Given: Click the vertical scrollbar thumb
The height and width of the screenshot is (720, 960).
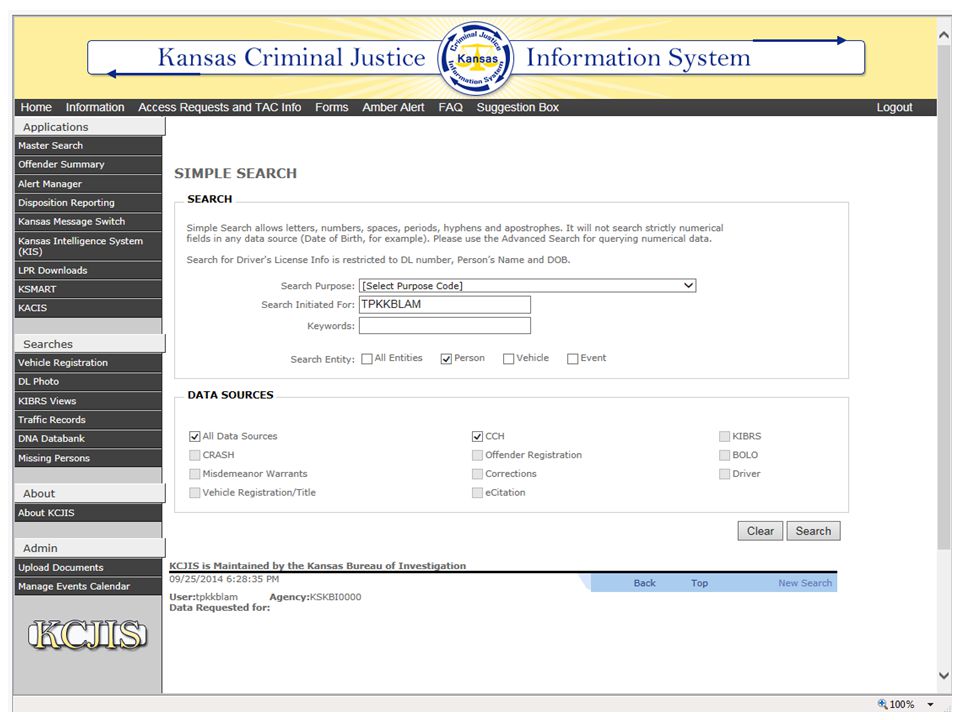Looking at the screenshot, I should click(943, 297).
